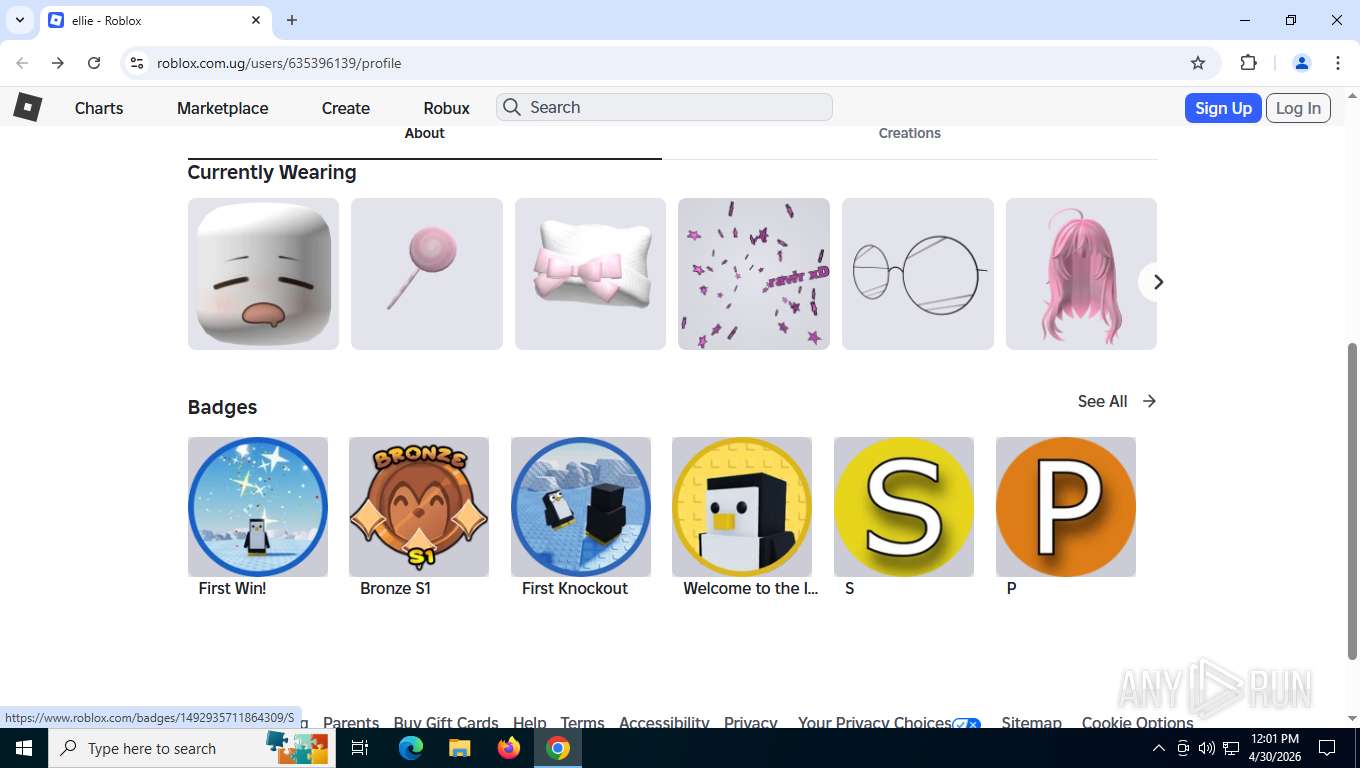Click the Roblox logo home icon
This screenshot has height=768, width=1360.
pos(27,107)
